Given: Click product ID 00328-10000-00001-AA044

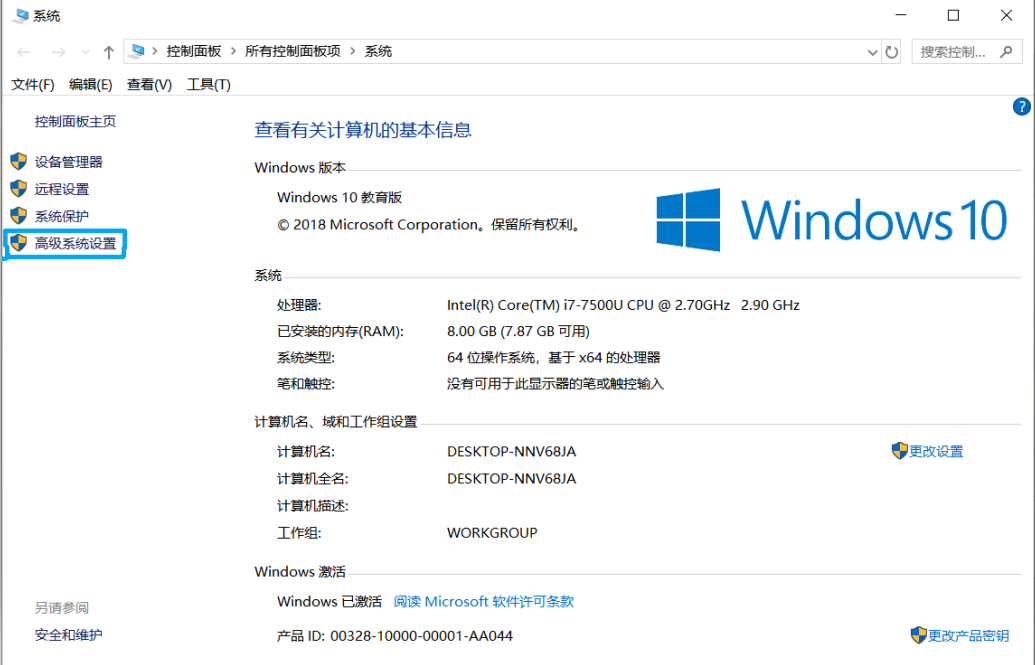Looking at the screenshot, I should tap(421, 636).
